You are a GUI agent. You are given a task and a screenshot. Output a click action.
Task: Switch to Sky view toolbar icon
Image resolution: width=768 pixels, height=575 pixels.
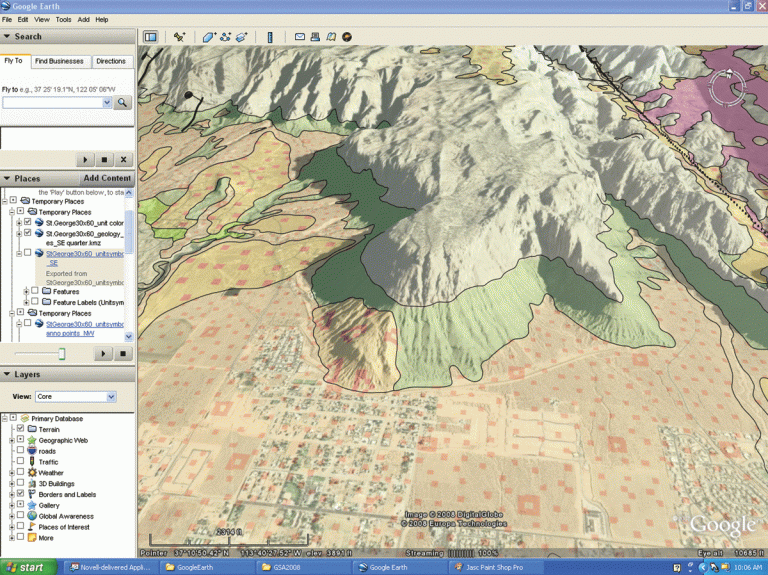tap(347, 37)
